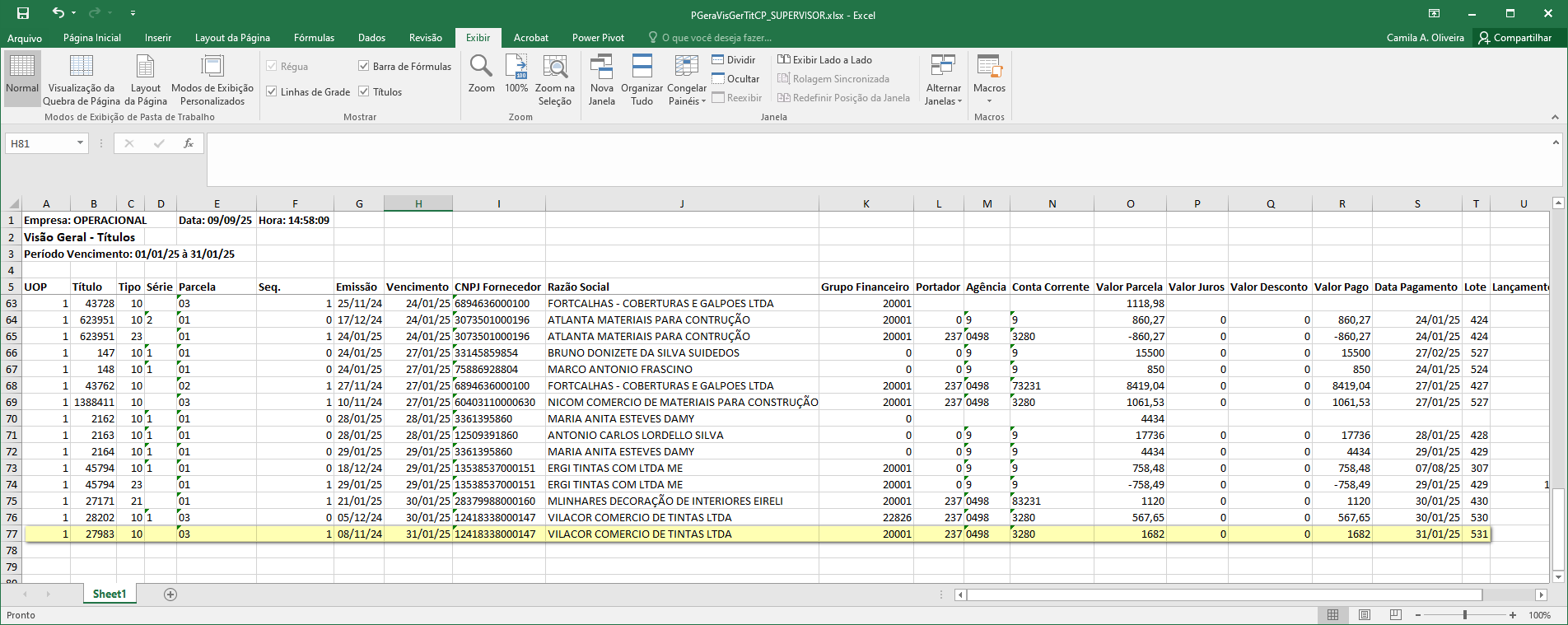Click the Undo arrow icon

click(58, 13)
